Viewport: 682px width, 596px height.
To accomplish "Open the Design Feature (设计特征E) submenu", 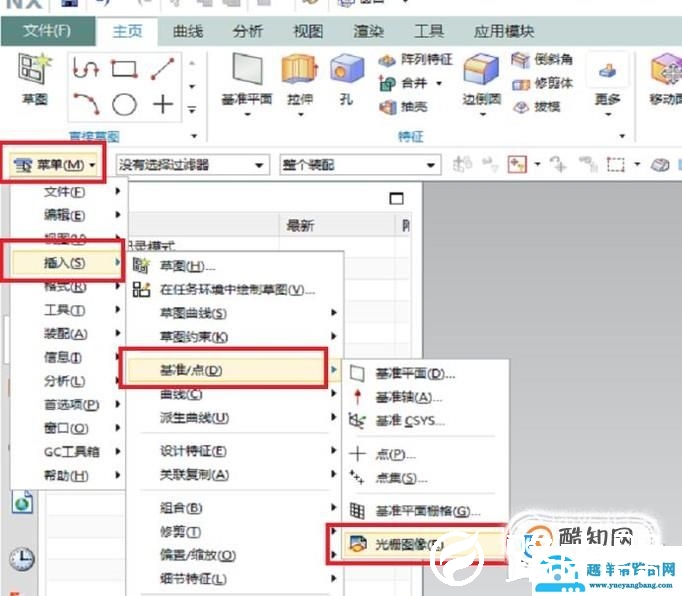I will 234,451.
